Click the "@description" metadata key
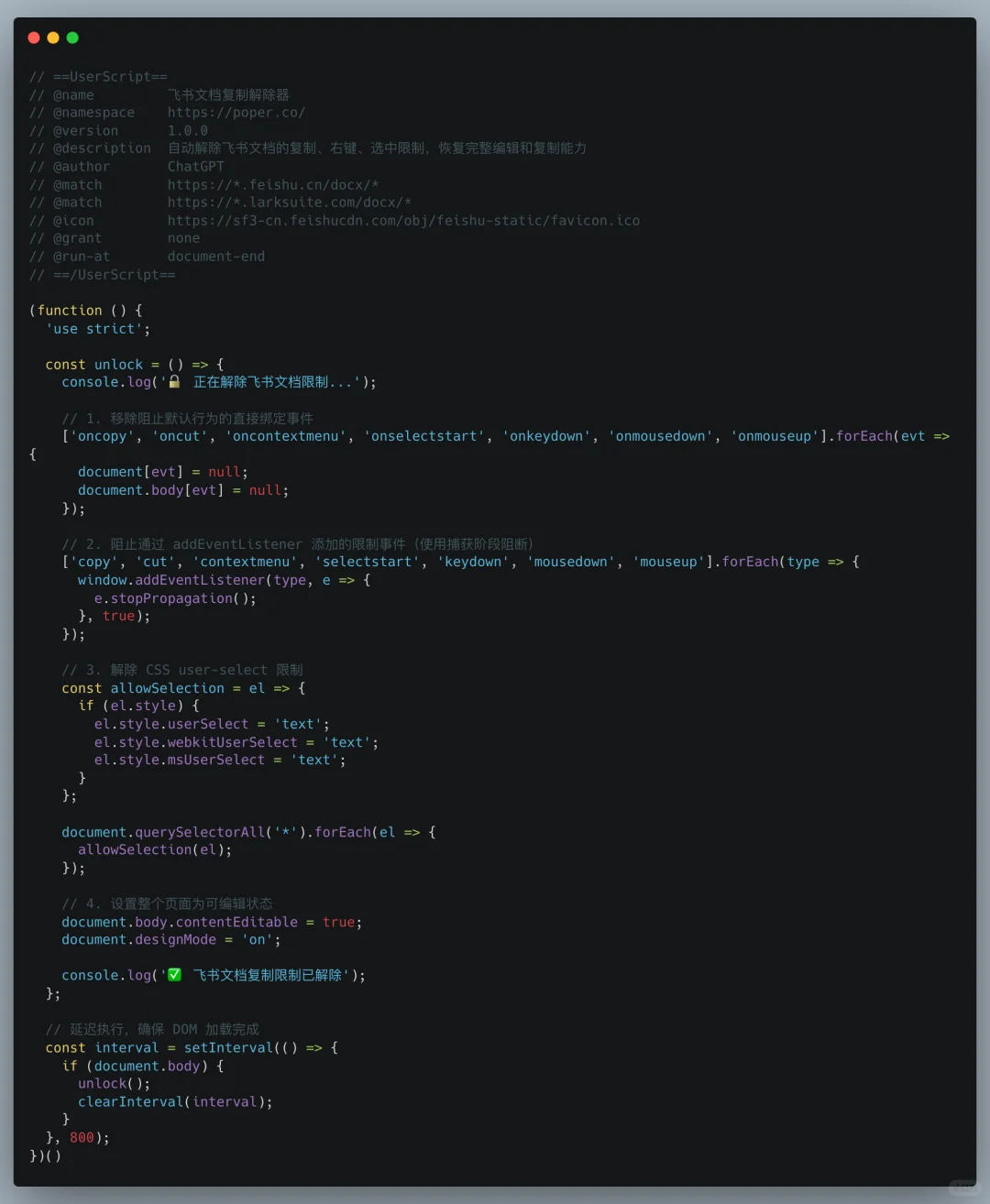 (x=102, y=148)
